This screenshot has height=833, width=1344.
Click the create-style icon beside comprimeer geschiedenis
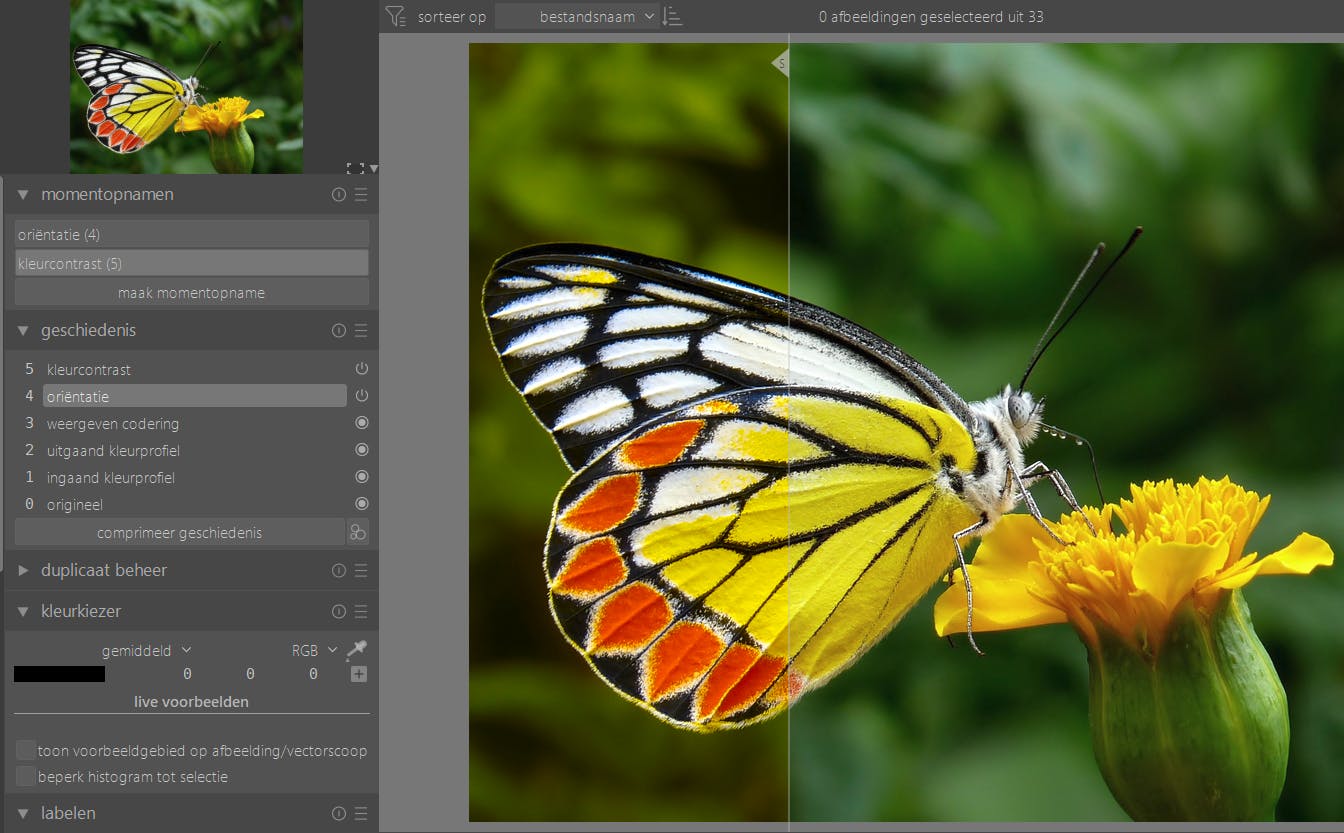pyautogui.click(x=358, y=532)
